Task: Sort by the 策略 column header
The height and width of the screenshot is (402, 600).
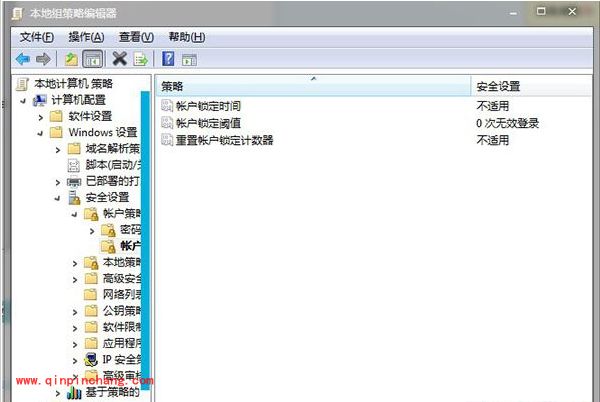Action: [x=313, y=86]
